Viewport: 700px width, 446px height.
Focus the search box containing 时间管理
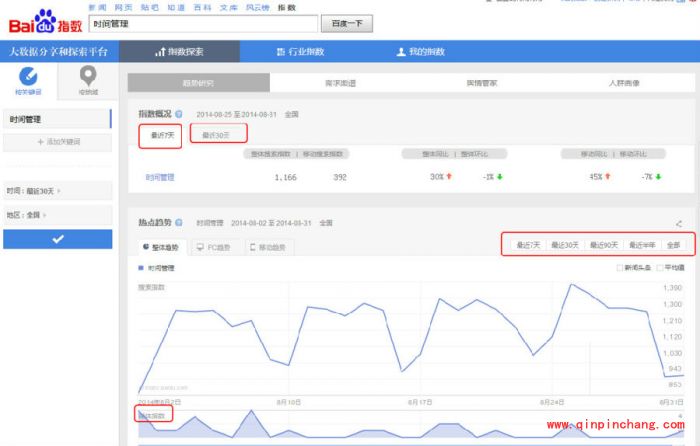pyautogui.click(x=203, y=24)
